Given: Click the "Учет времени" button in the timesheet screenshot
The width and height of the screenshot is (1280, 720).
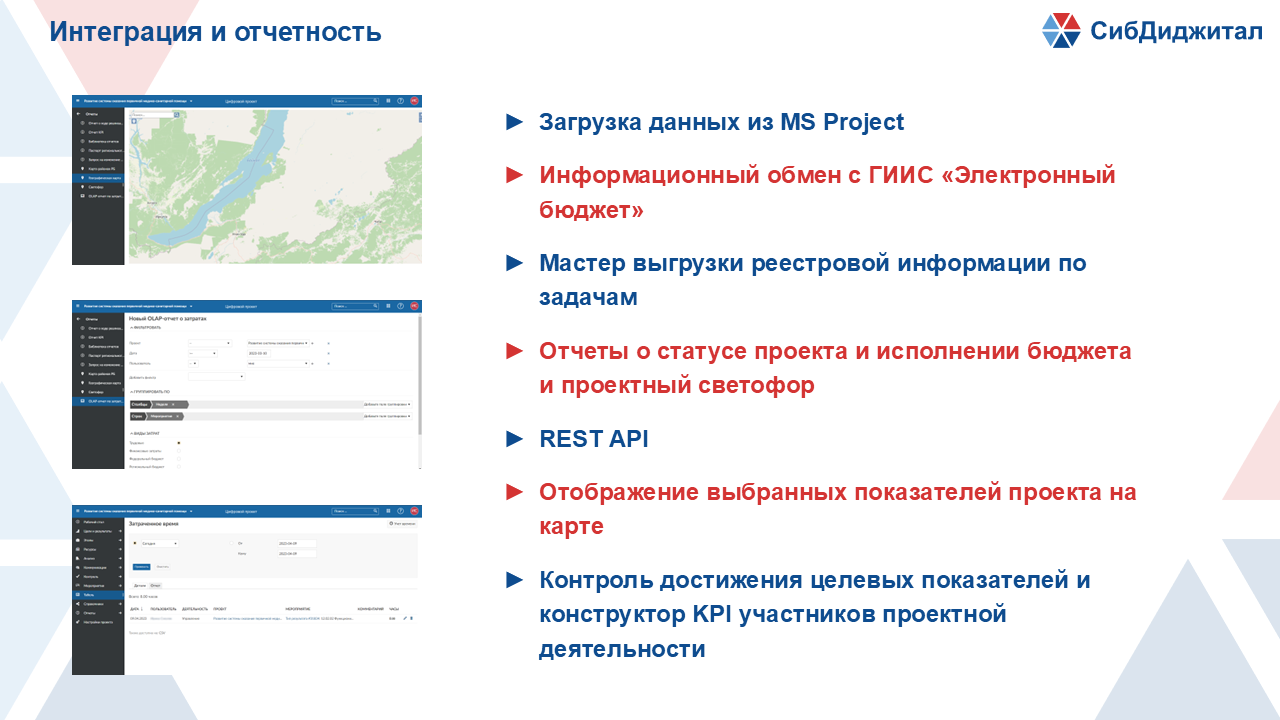Looking at the screenshot, I should [402, 524].
